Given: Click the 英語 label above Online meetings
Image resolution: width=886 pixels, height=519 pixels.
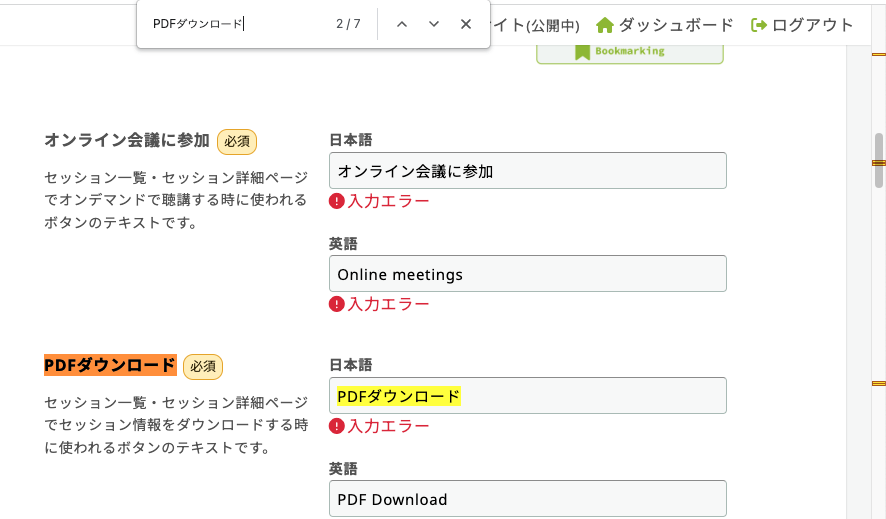Looking at the screenshot, I should point(344,243).
